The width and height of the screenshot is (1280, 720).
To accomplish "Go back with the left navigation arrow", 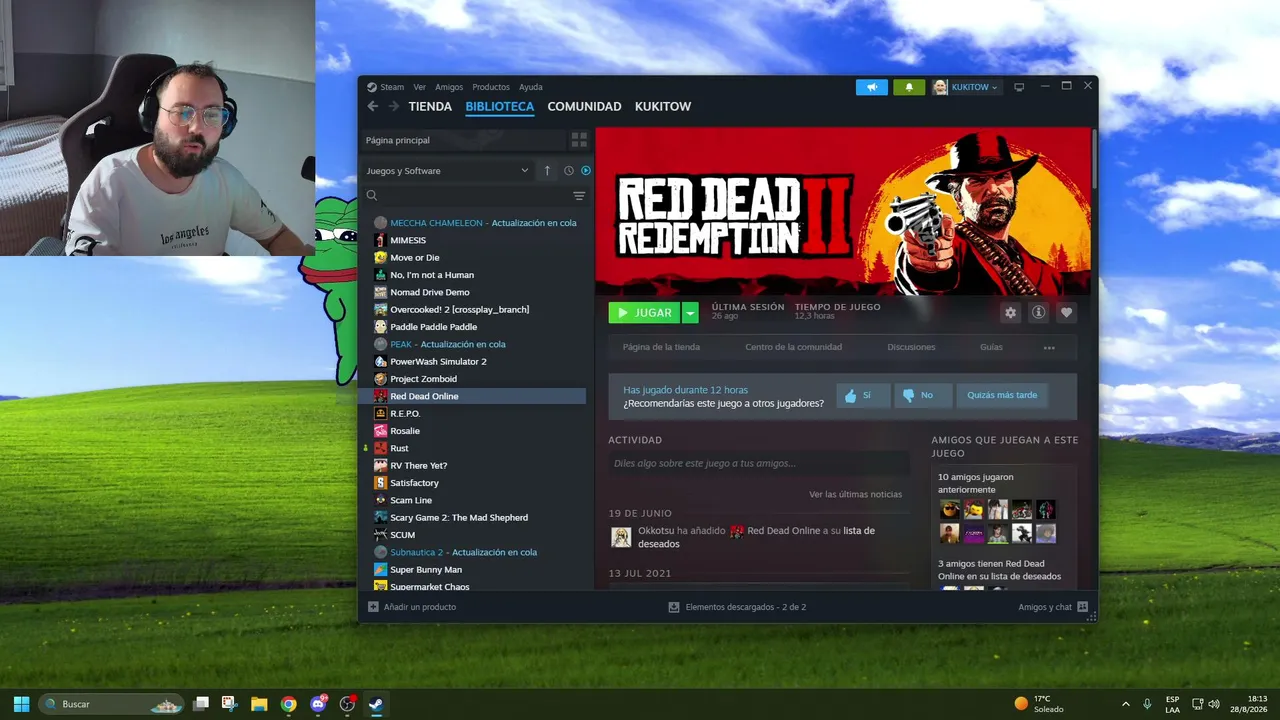I will click(373, 106).
